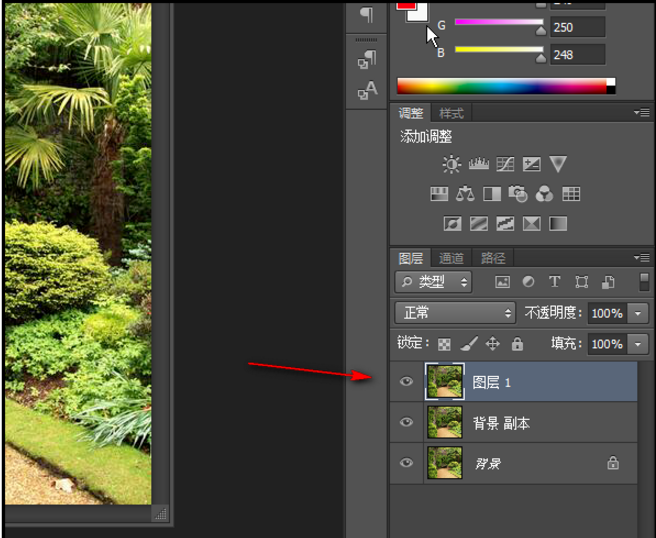Viewport: 656px width, 538px height.
Task: Open the blend mode 正常 dropdown
Action: click(x=455, y=313)
